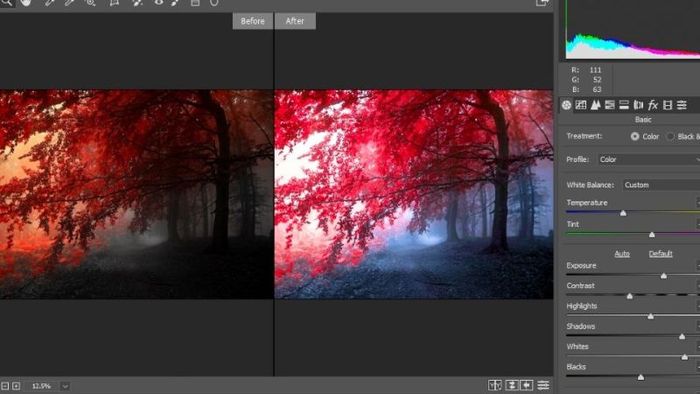Open the Tone Curve panel tab icon
This screenshot has height=394, width=700.
(581, 105)
